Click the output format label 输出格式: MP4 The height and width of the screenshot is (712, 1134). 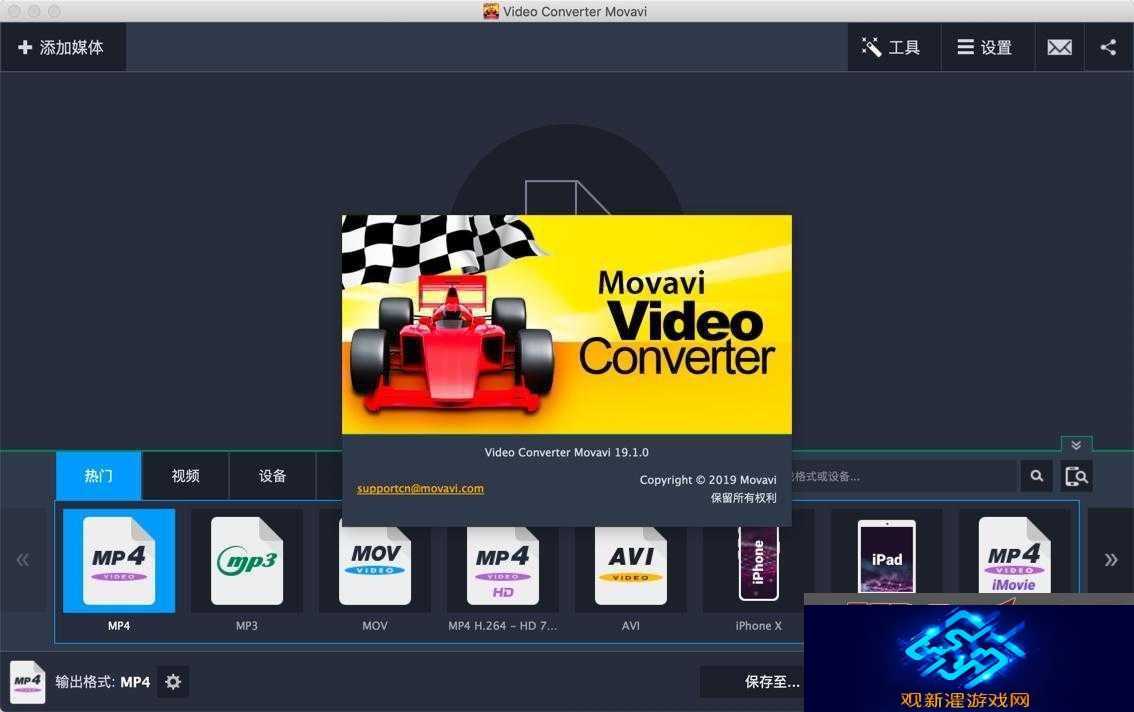click(x=103, y=682)
